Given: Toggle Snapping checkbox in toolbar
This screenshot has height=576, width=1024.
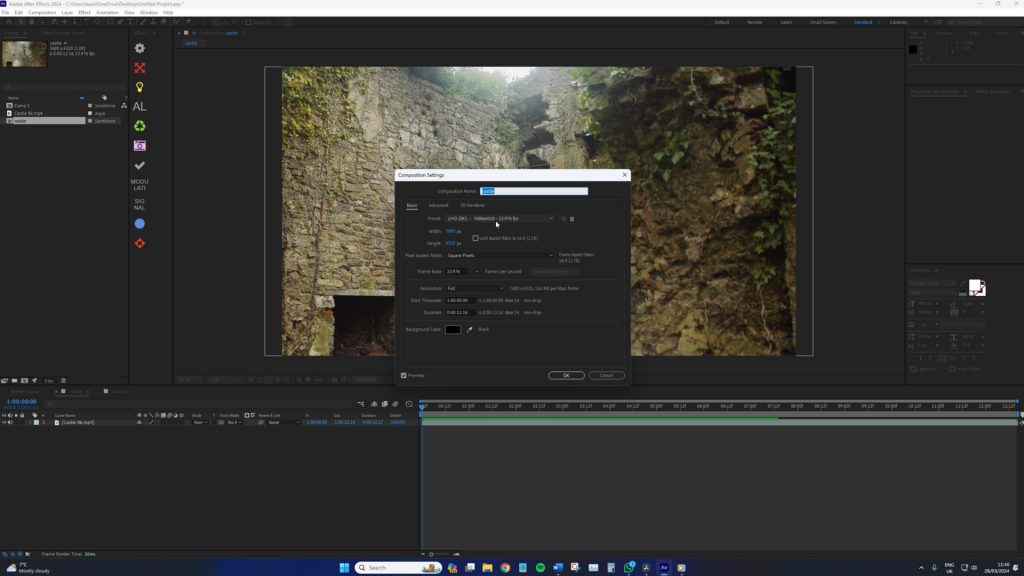Looking at the screenshot, I should (248, 22).
